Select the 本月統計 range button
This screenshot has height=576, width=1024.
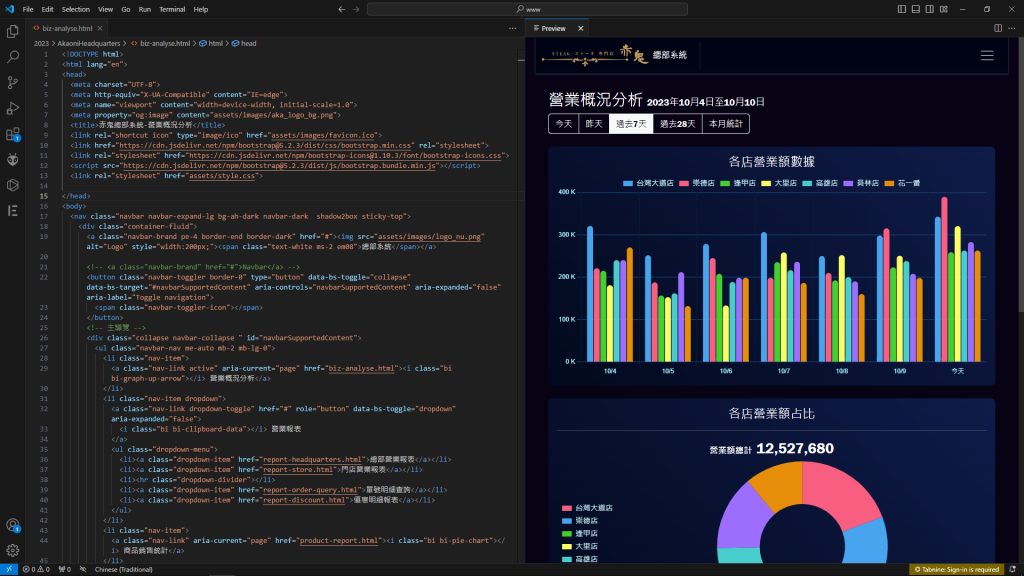tap(726, 123)
